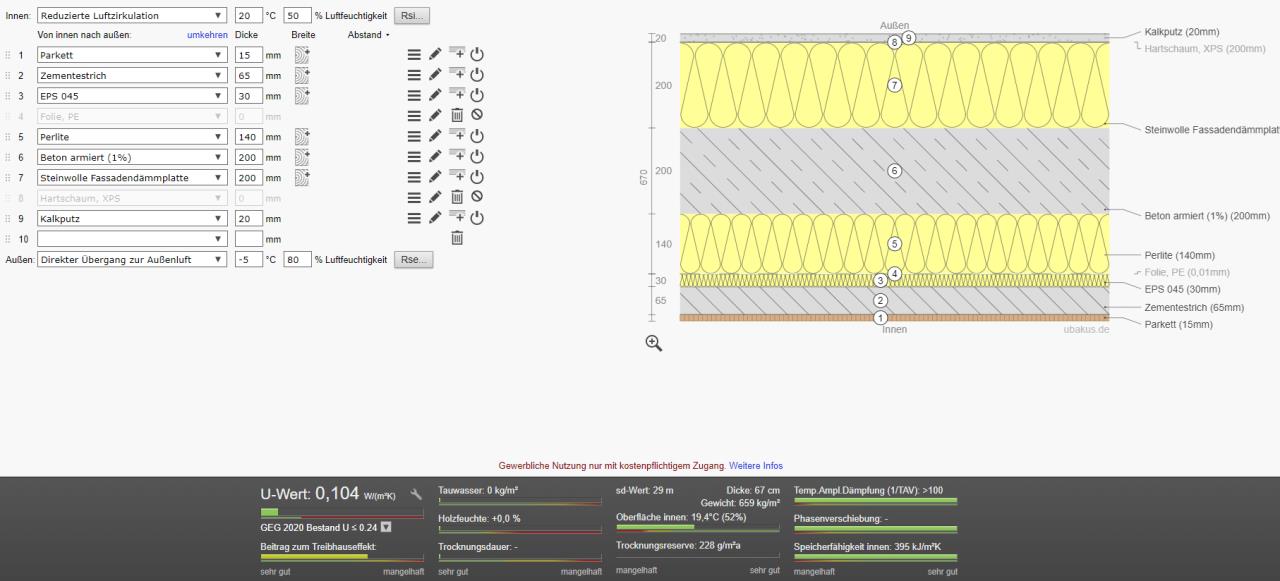The width and height of the screenshot is (1280, 581).
Task: Delete the empty layer row 10
Action: click(457, 238)
